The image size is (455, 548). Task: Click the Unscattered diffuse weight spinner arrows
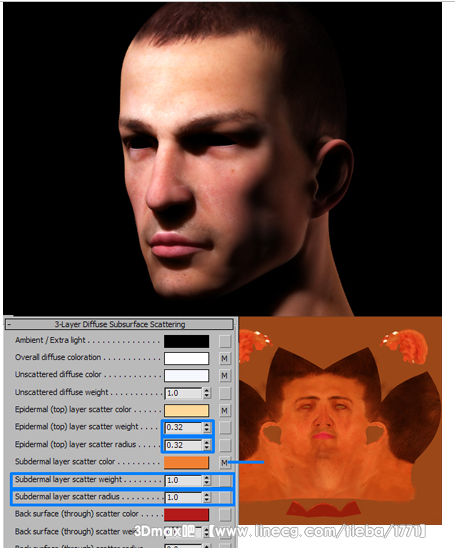pos(207,393)
